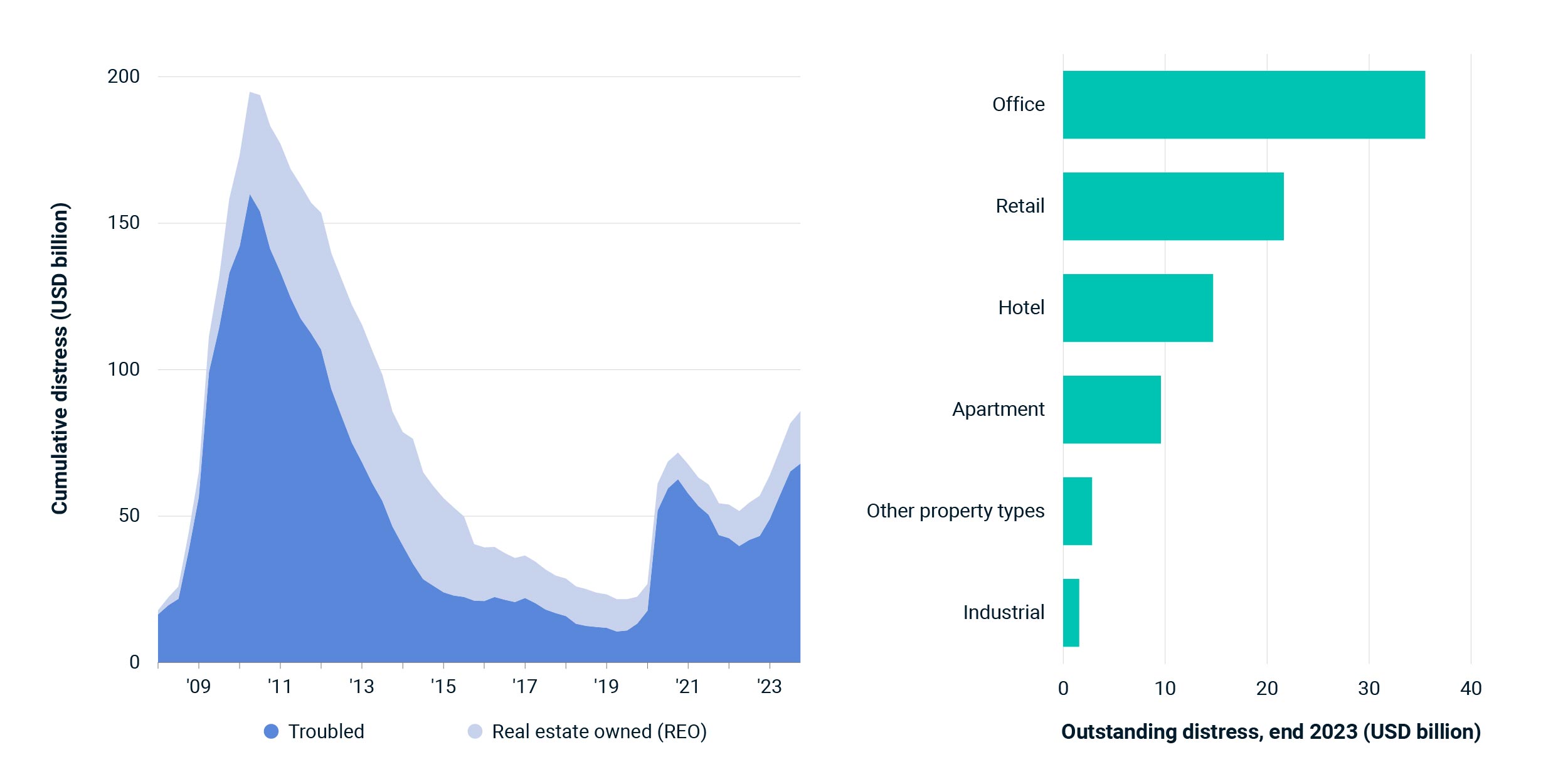Click the Troubled legend label
1568x784 pixels.
[326, 731]
